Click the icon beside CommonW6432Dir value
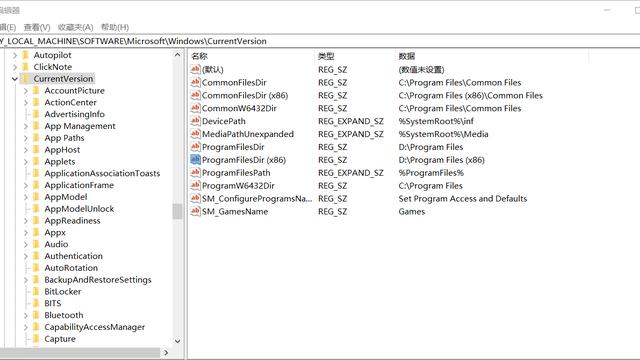 tap(196, 108)
